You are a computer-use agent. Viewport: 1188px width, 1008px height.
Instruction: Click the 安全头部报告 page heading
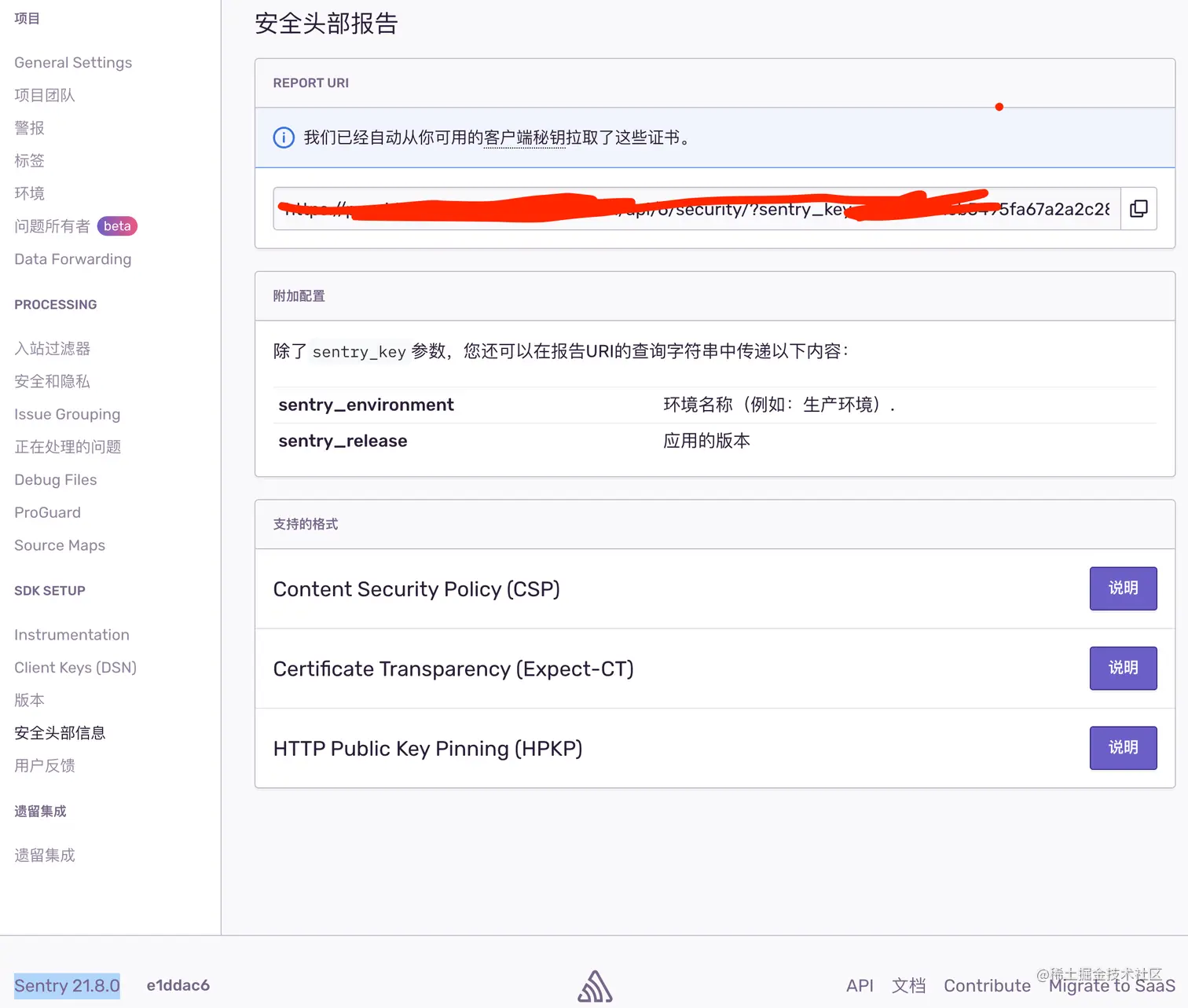coord(326,24)
